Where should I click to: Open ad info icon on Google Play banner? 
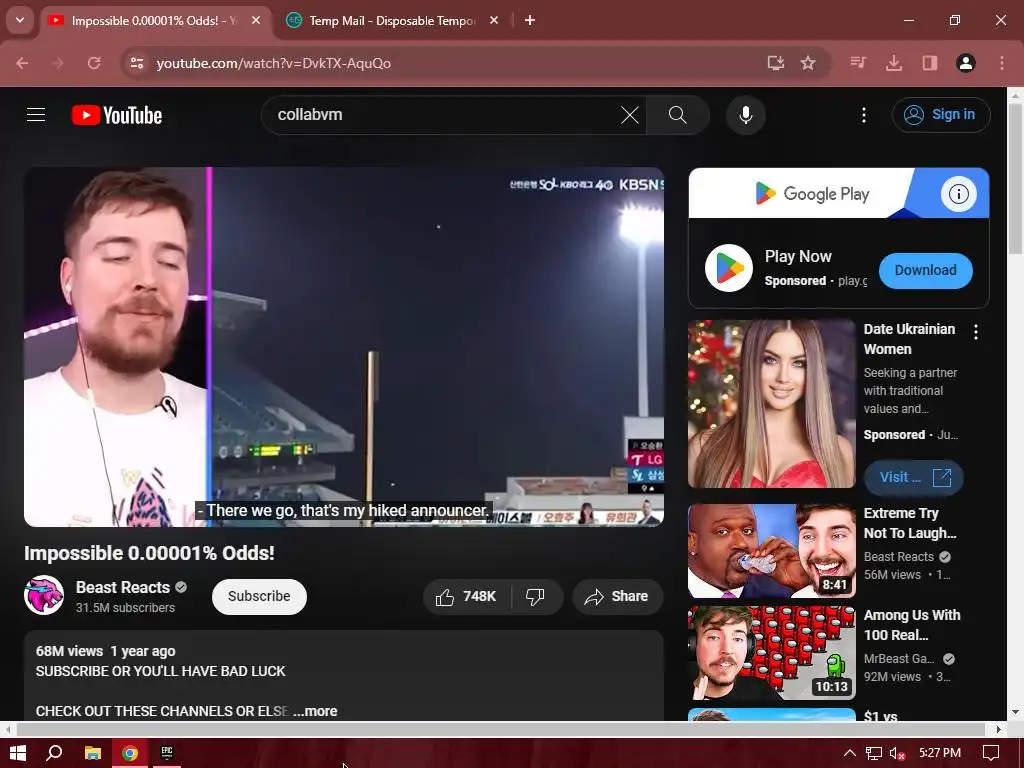pos(958,193)
